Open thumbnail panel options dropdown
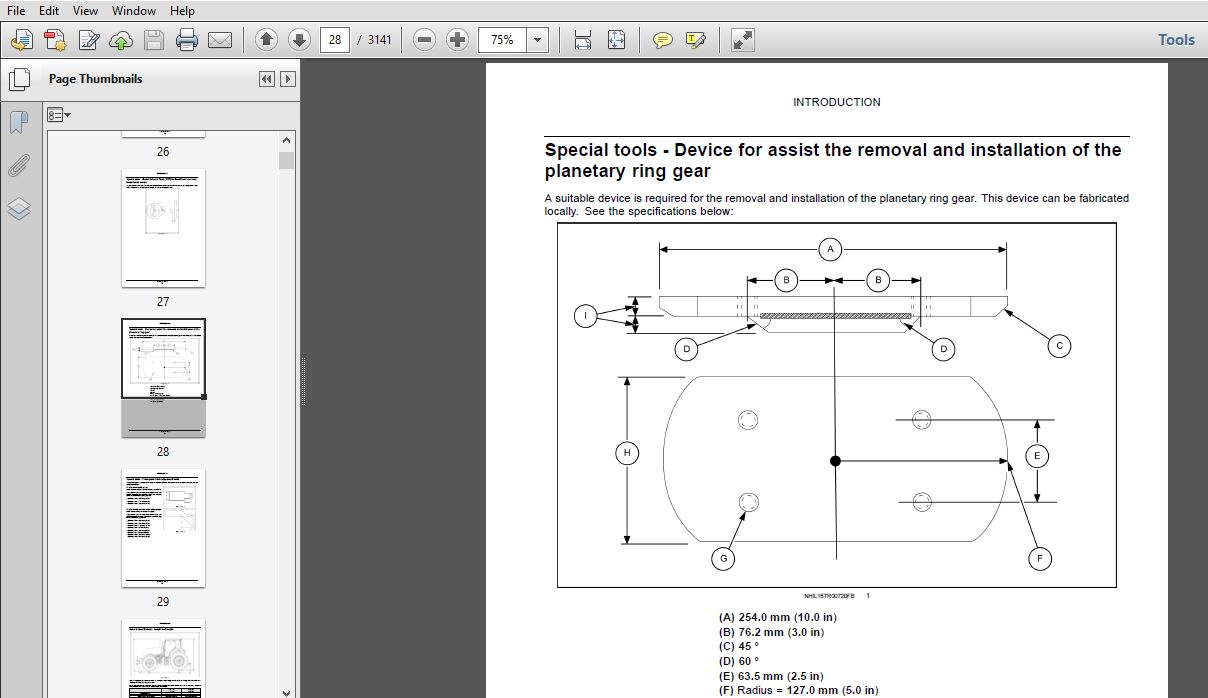 coord(59,115)
